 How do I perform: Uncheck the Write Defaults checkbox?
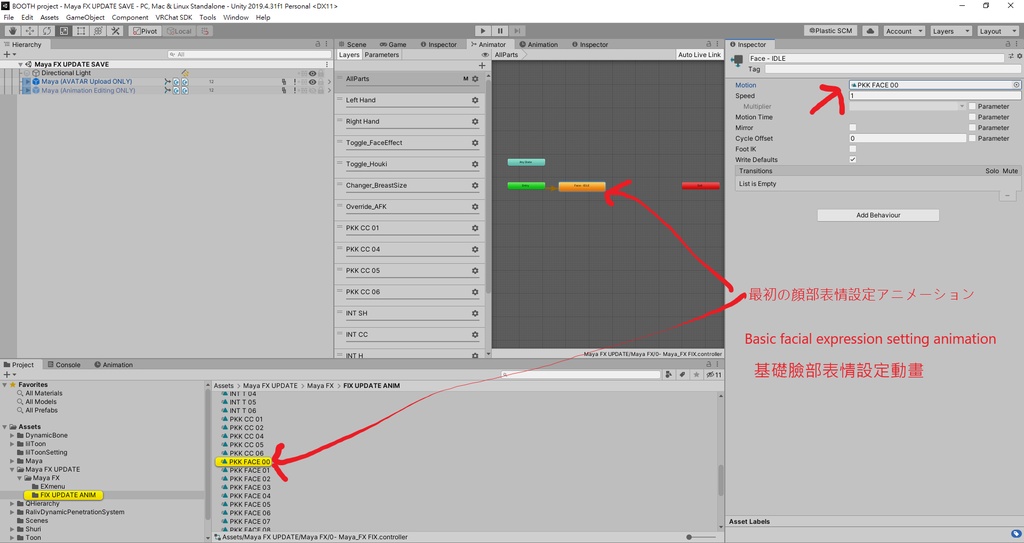click(x=853, y=159)
